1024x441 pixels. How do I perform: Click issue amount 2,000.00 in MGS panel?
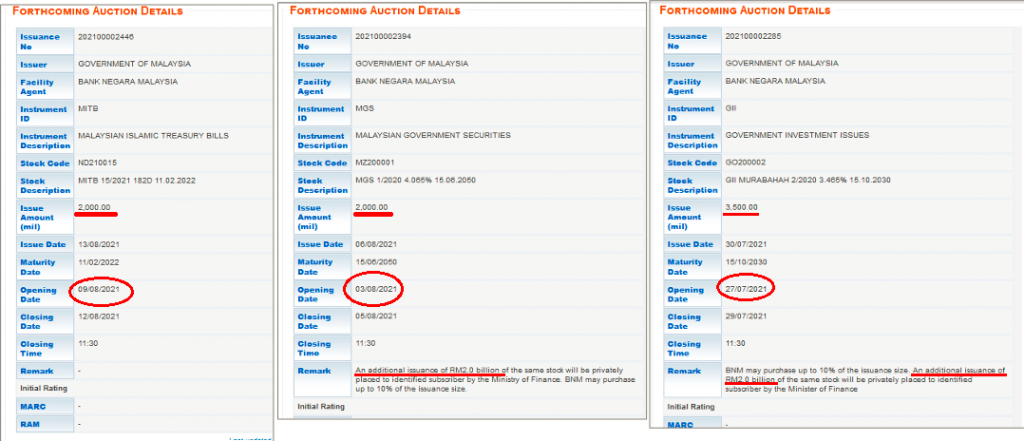click(372, 207)
